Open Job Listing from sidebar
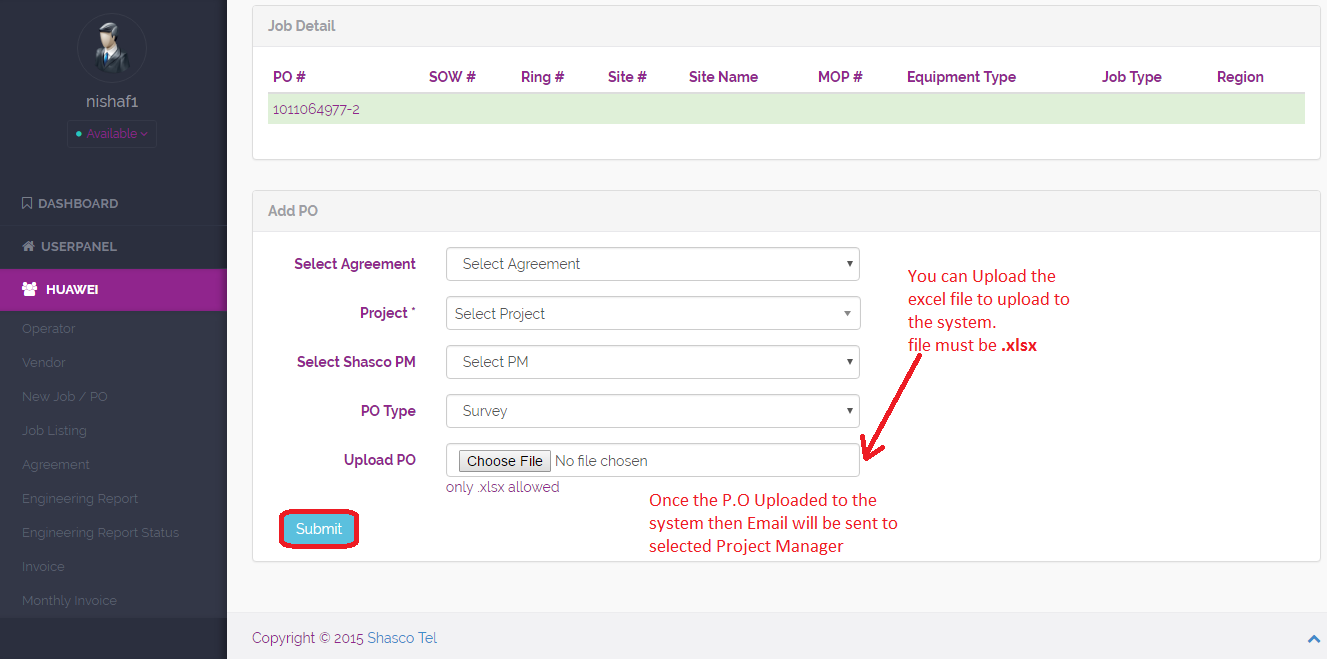The width and height of the screenshot is (1327, 659). coord(55,431)
